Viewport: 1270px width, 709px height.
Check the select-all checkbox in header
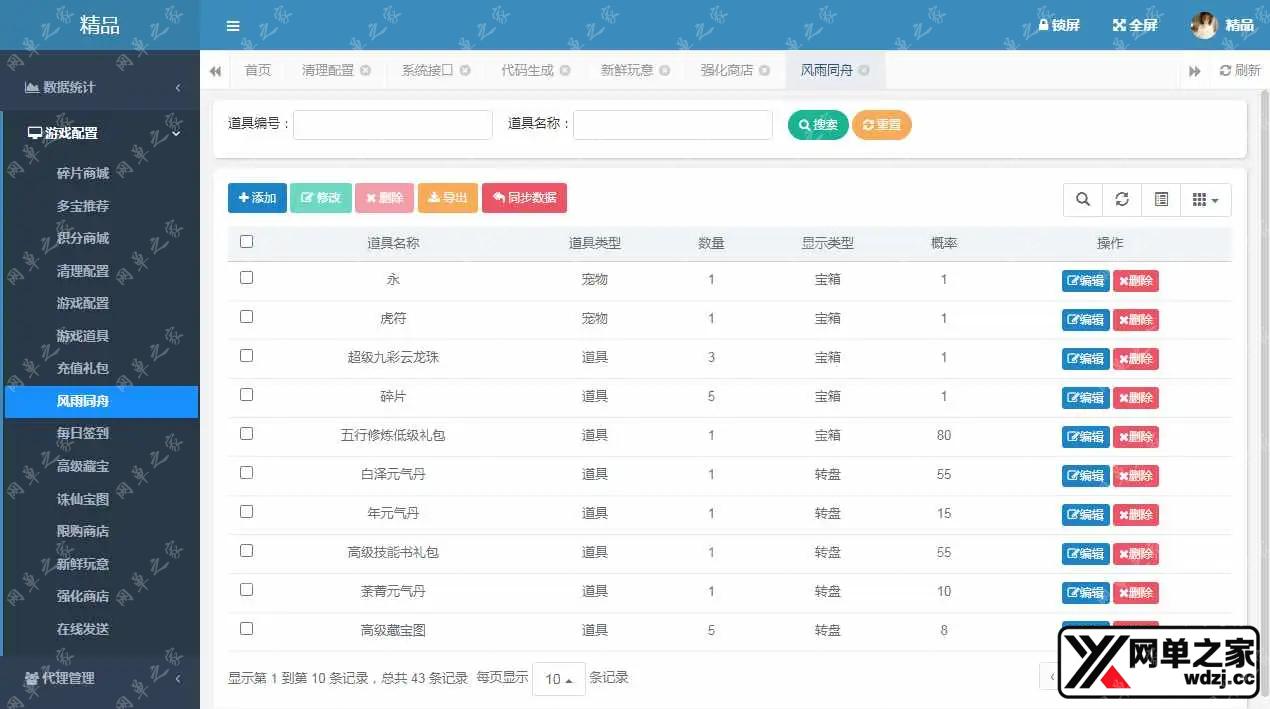coord(247,241)
